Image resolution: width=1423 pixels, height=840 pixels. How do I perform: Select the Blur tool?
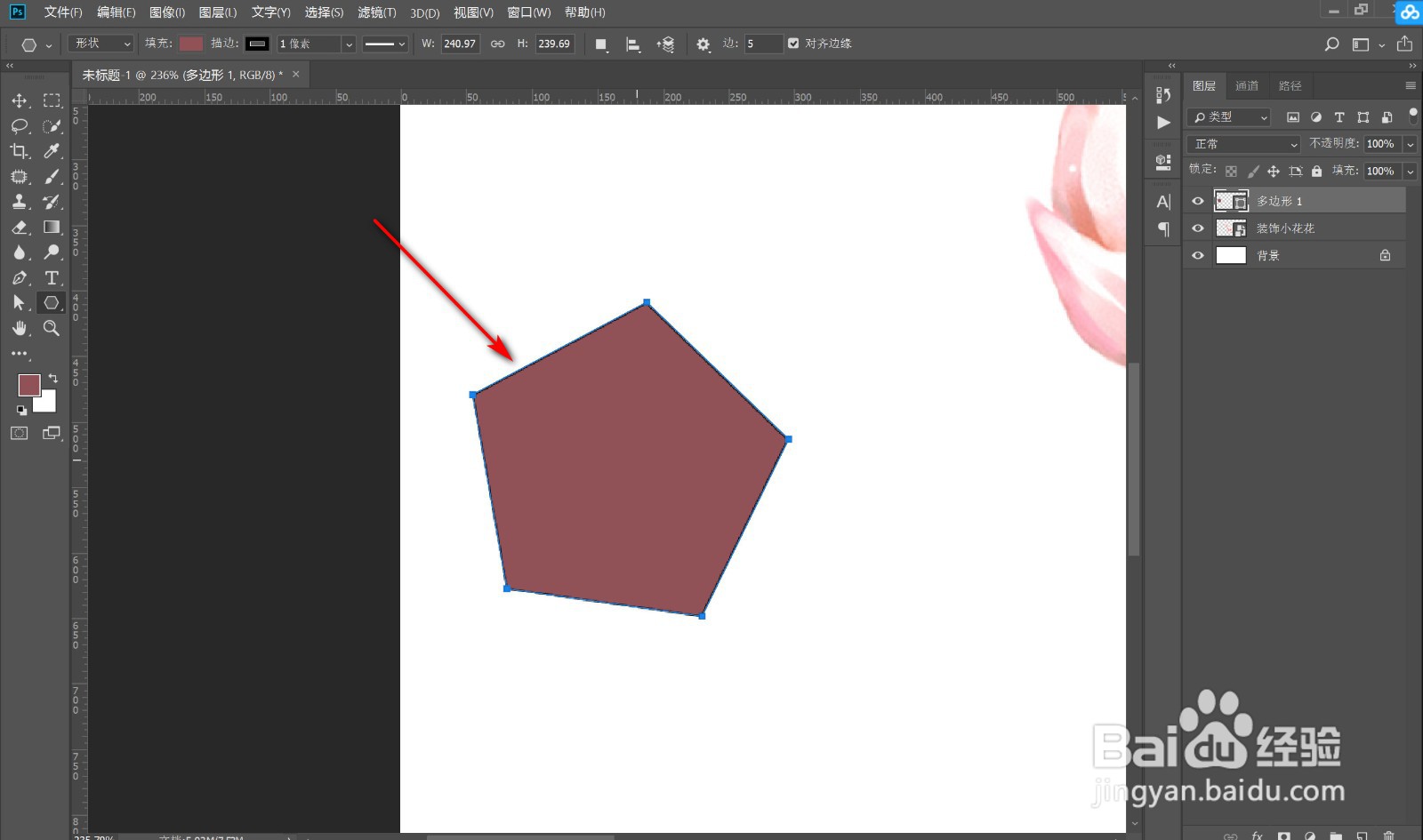pyautogui.click(x=20, y=252)
